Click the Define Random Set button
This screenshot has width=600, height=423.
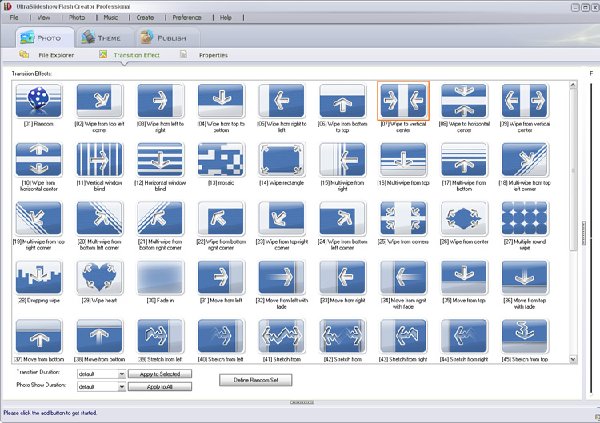click(x=256, y=380)
